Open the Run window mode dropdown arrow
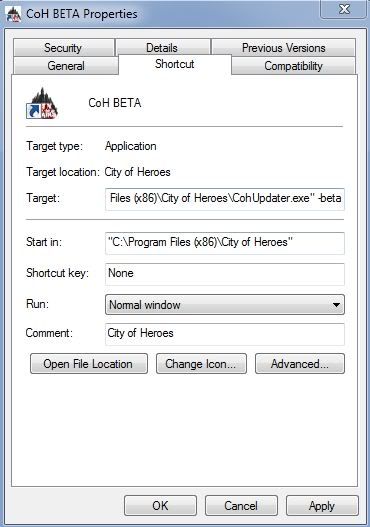Image resolution: width=370 pixels, height=527 pixels. pyautogui.click(x=336, y=305)
